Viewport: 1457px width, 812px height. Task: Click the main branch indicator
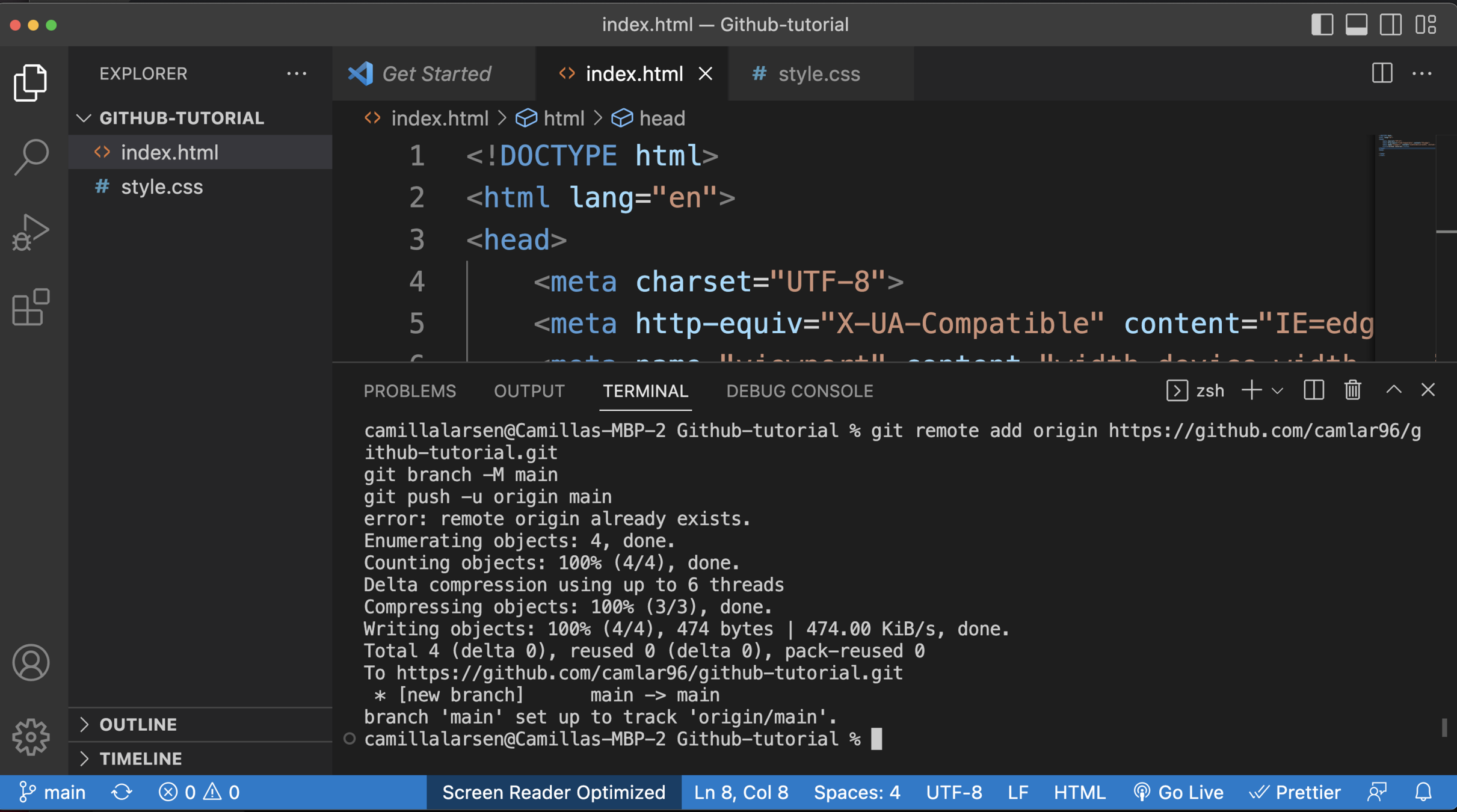coord(53,792)
